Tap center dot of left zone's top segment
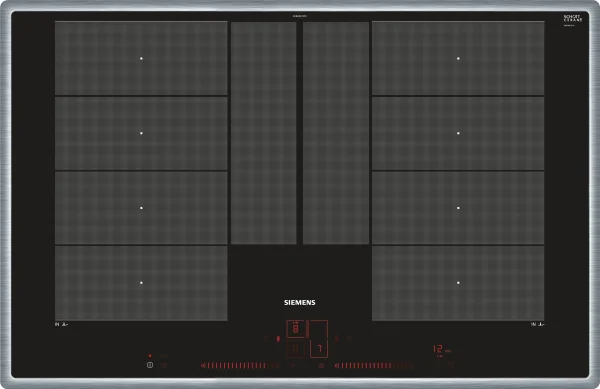The image size is (600, 389). click(x=141, y=59)
